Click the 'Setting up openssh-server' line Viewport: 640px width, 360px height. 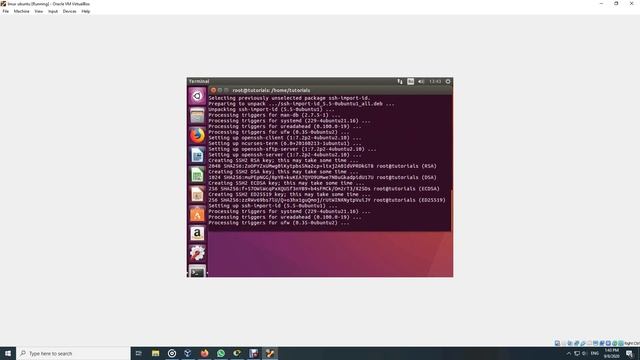[285, 155]
